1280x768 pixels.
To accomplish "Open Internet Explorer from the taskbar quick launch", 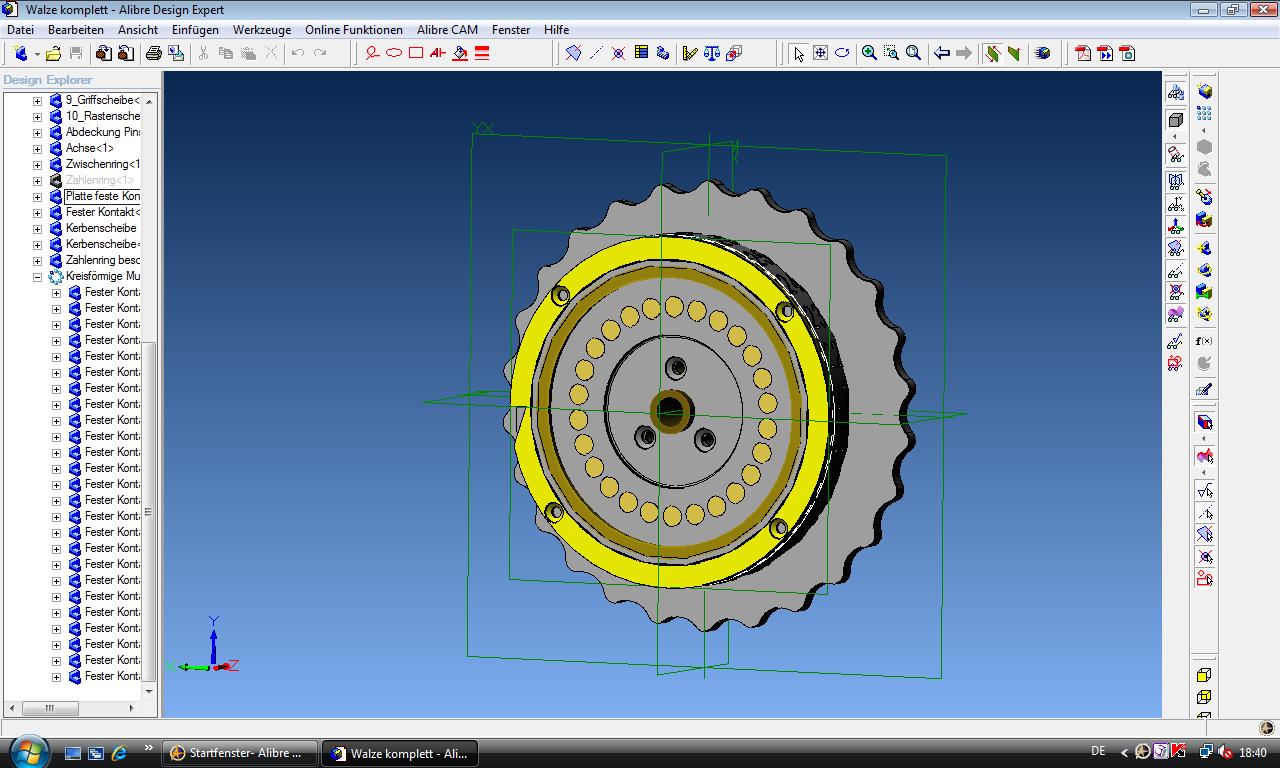I will [120, 752].
